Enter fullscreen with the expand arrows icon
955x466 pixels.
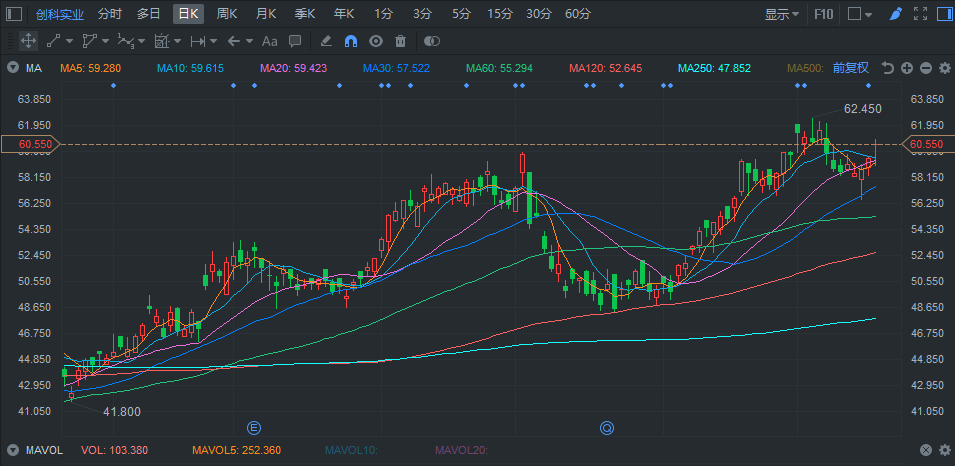[x=920, y=14]
